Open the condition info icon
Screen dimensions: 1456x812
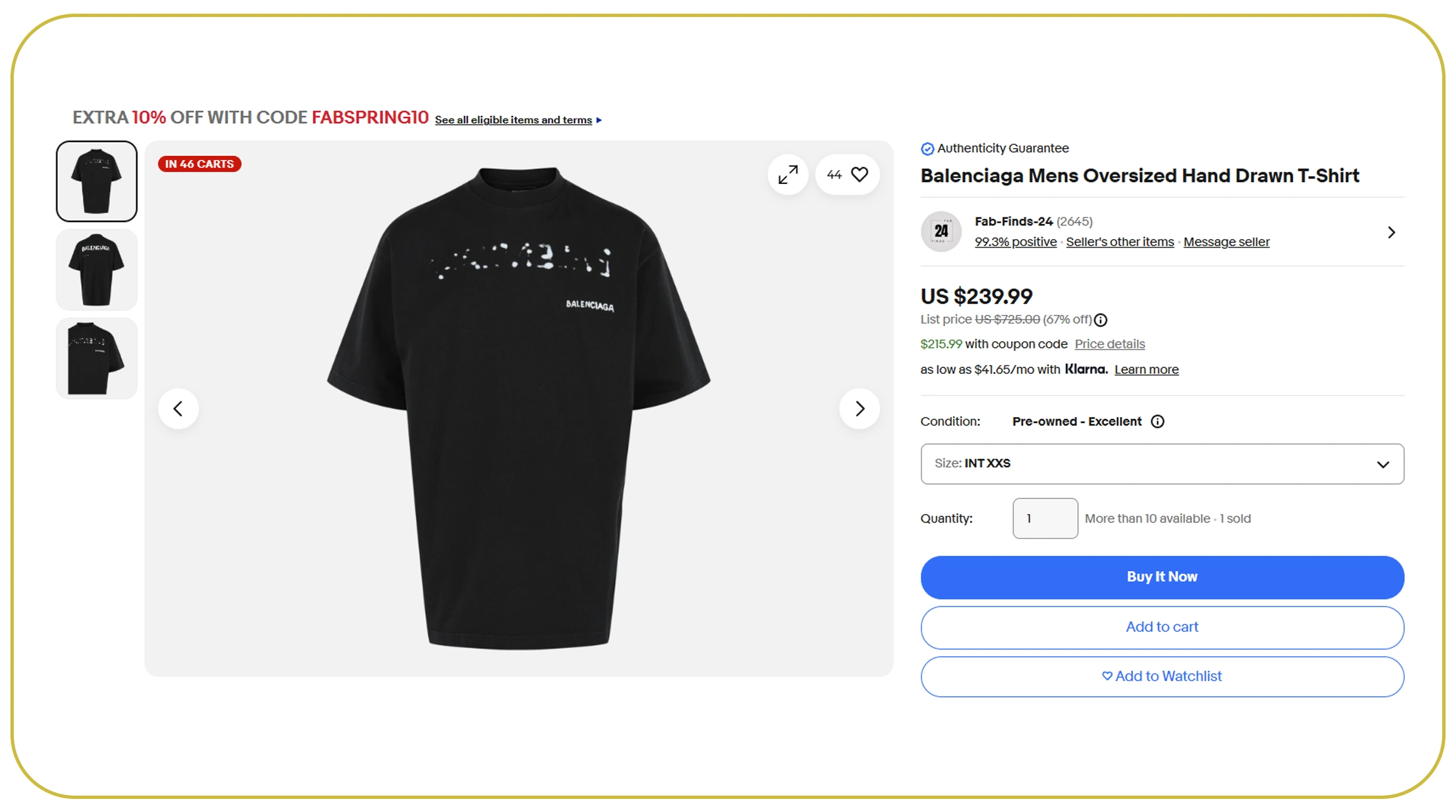1158,422
